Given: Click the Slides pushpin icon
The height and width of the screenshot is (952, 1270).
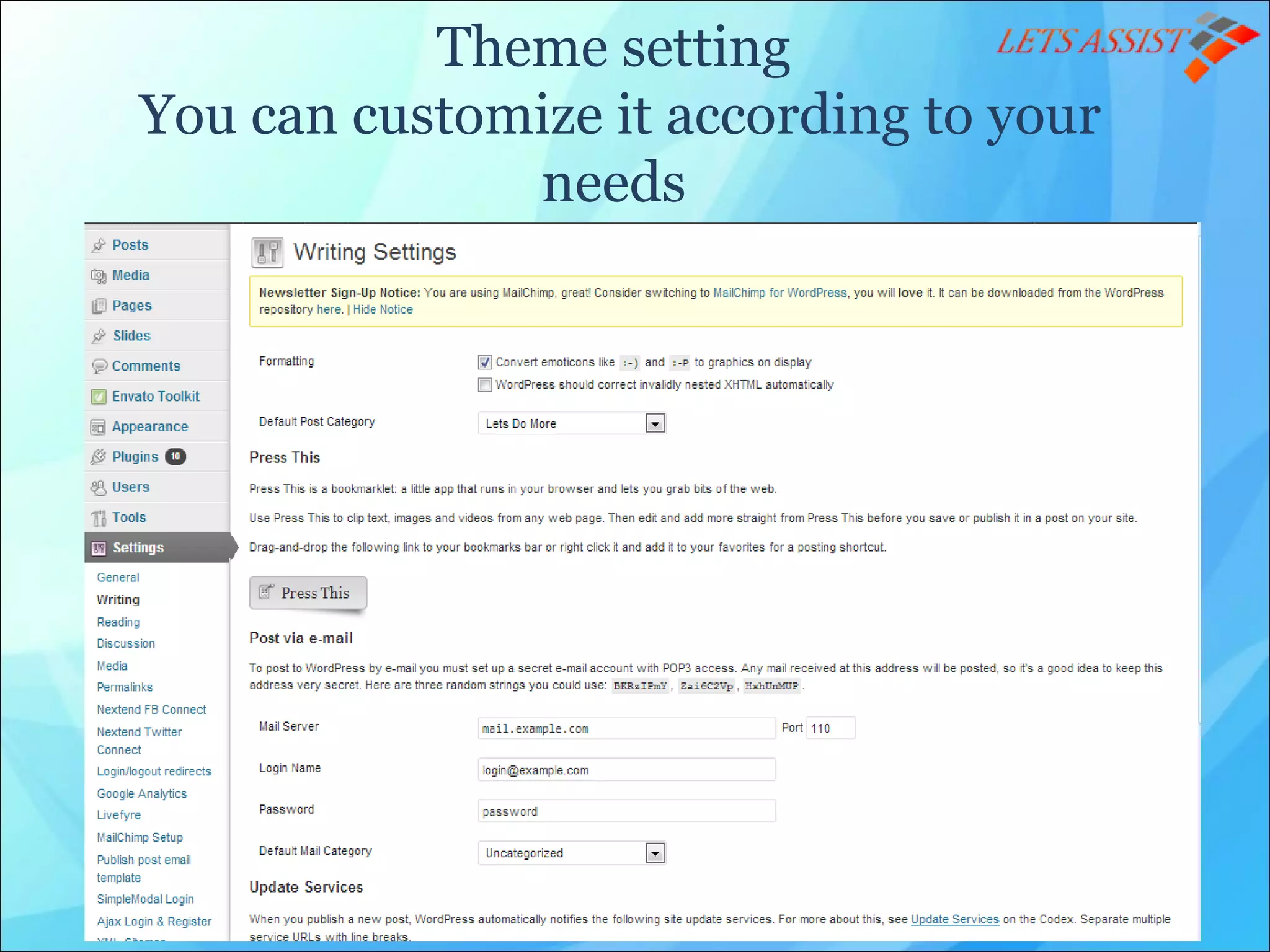Looking at the screenshot, I should pos(99,336).
